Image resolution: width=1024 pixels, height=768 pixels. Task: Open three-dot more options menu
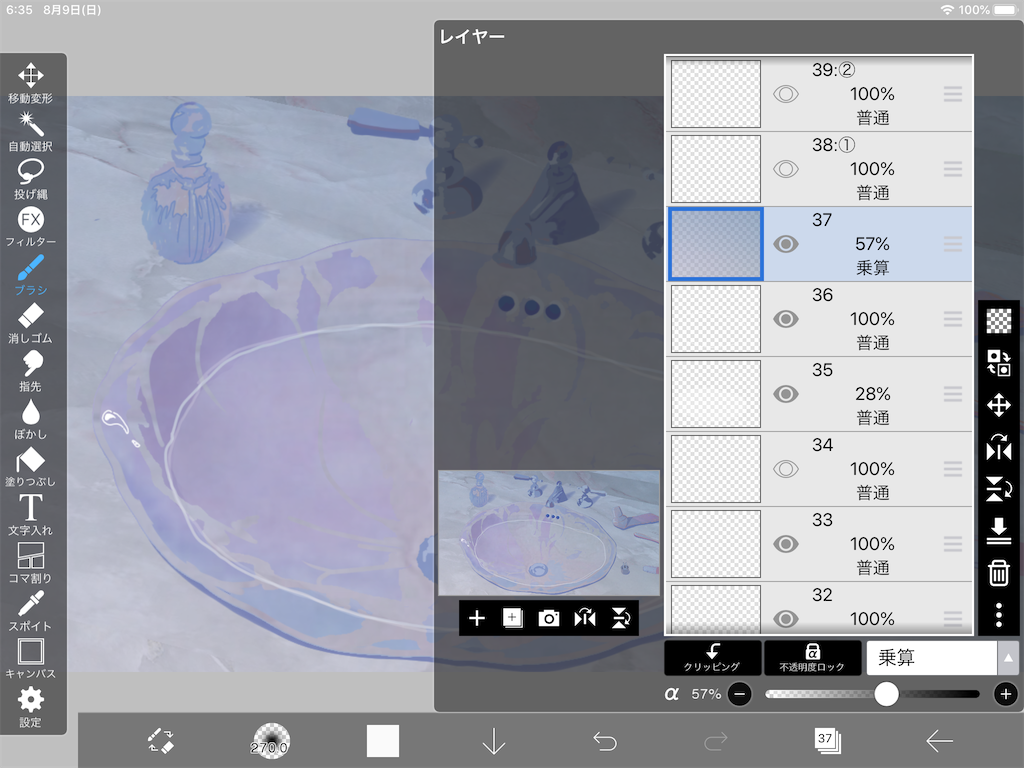[999, 615]
